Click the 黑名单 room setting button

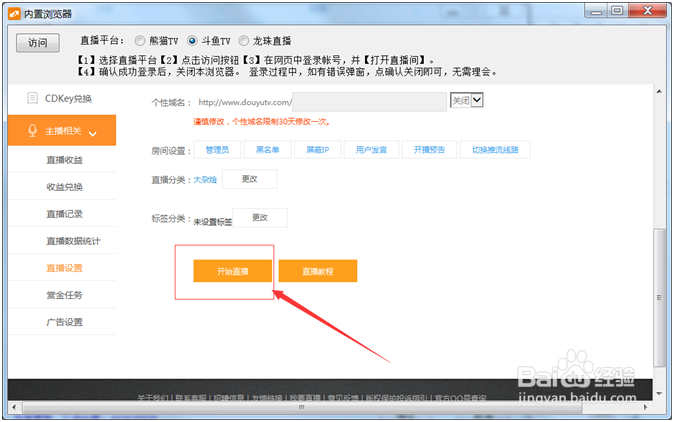pos(267,150)
